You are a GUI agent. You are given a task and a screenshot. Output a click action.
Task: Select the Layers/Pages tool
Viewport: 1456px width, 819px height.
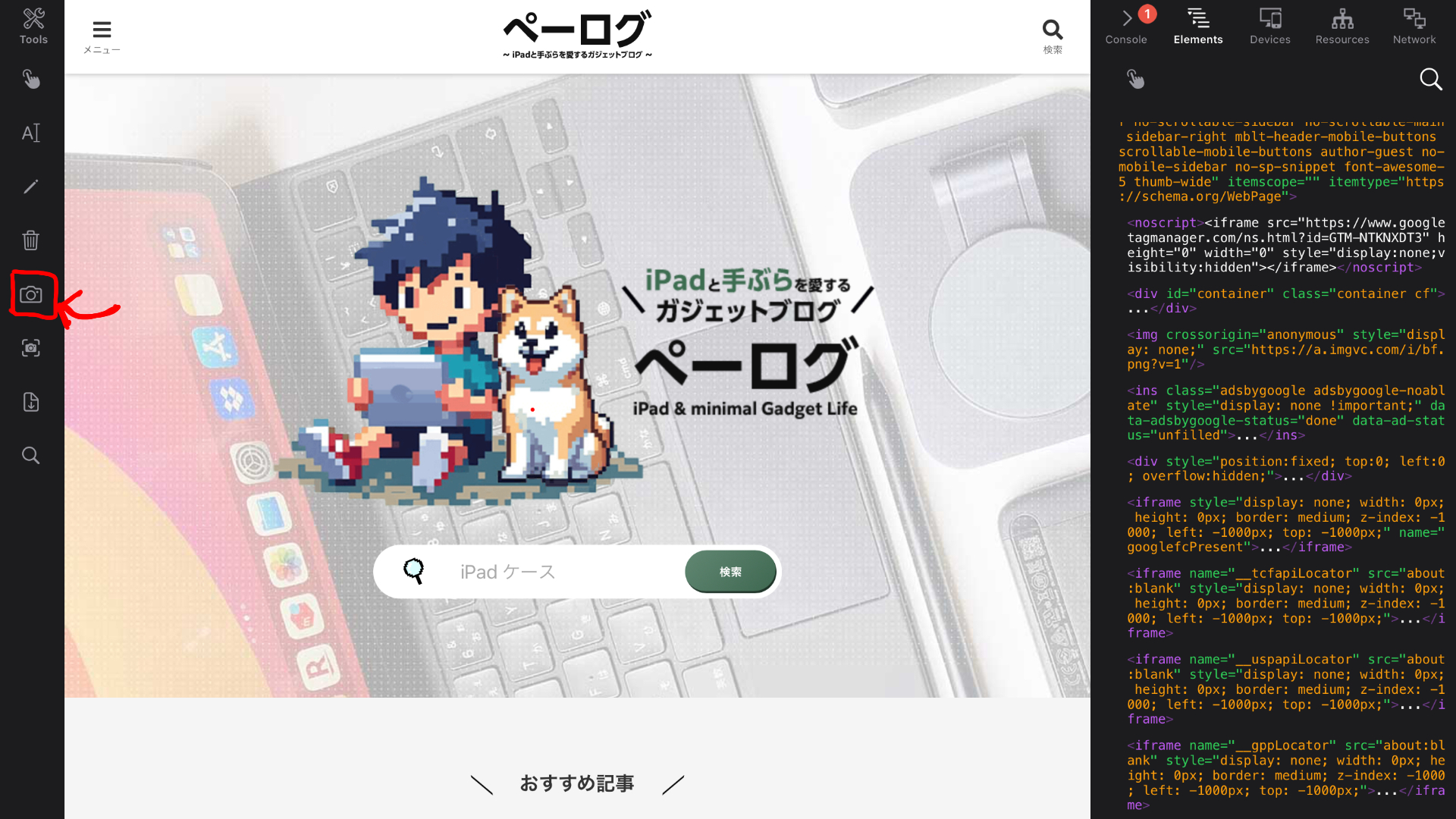[30, 401]
